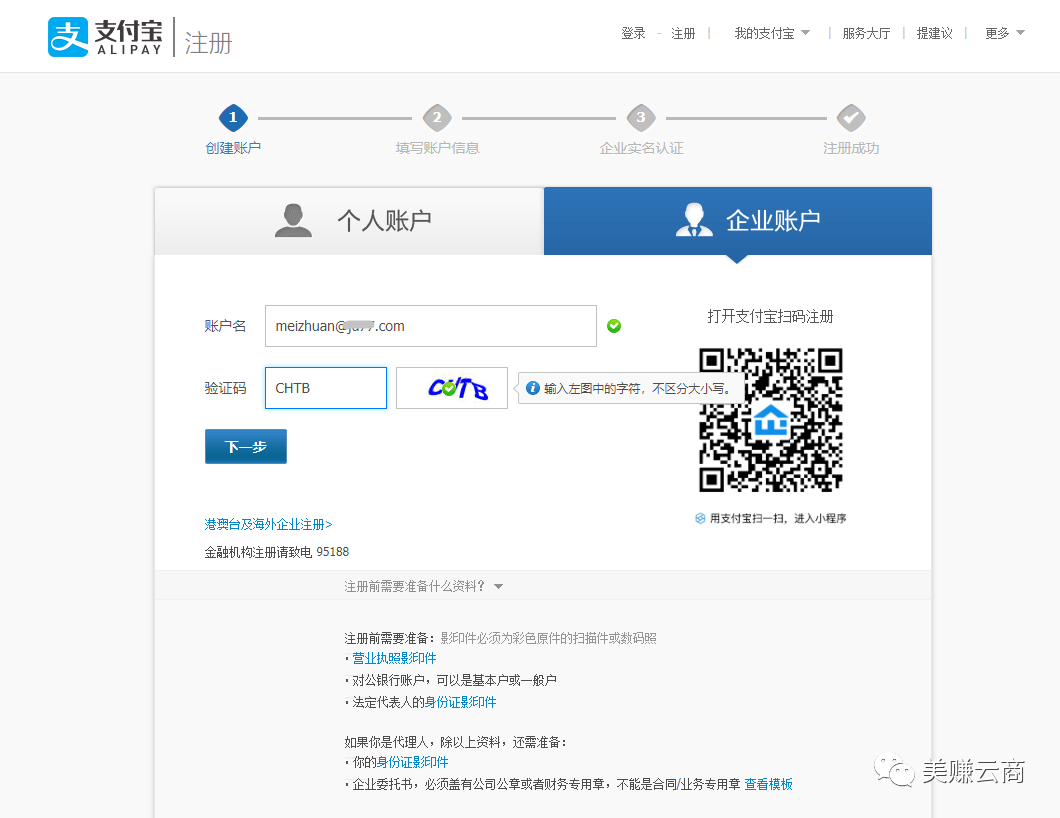Click the 账户名 email input field

[430, 326]
